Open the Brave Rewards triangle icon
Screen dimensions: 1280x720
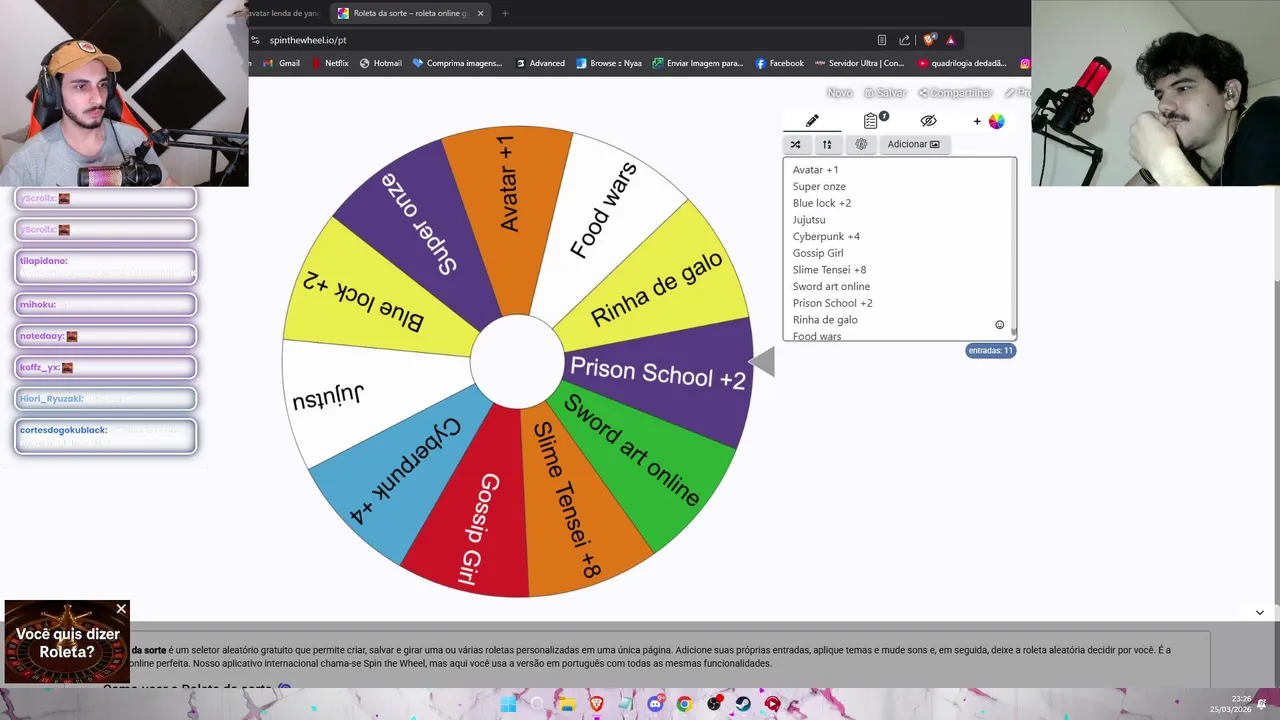point(950,40)
